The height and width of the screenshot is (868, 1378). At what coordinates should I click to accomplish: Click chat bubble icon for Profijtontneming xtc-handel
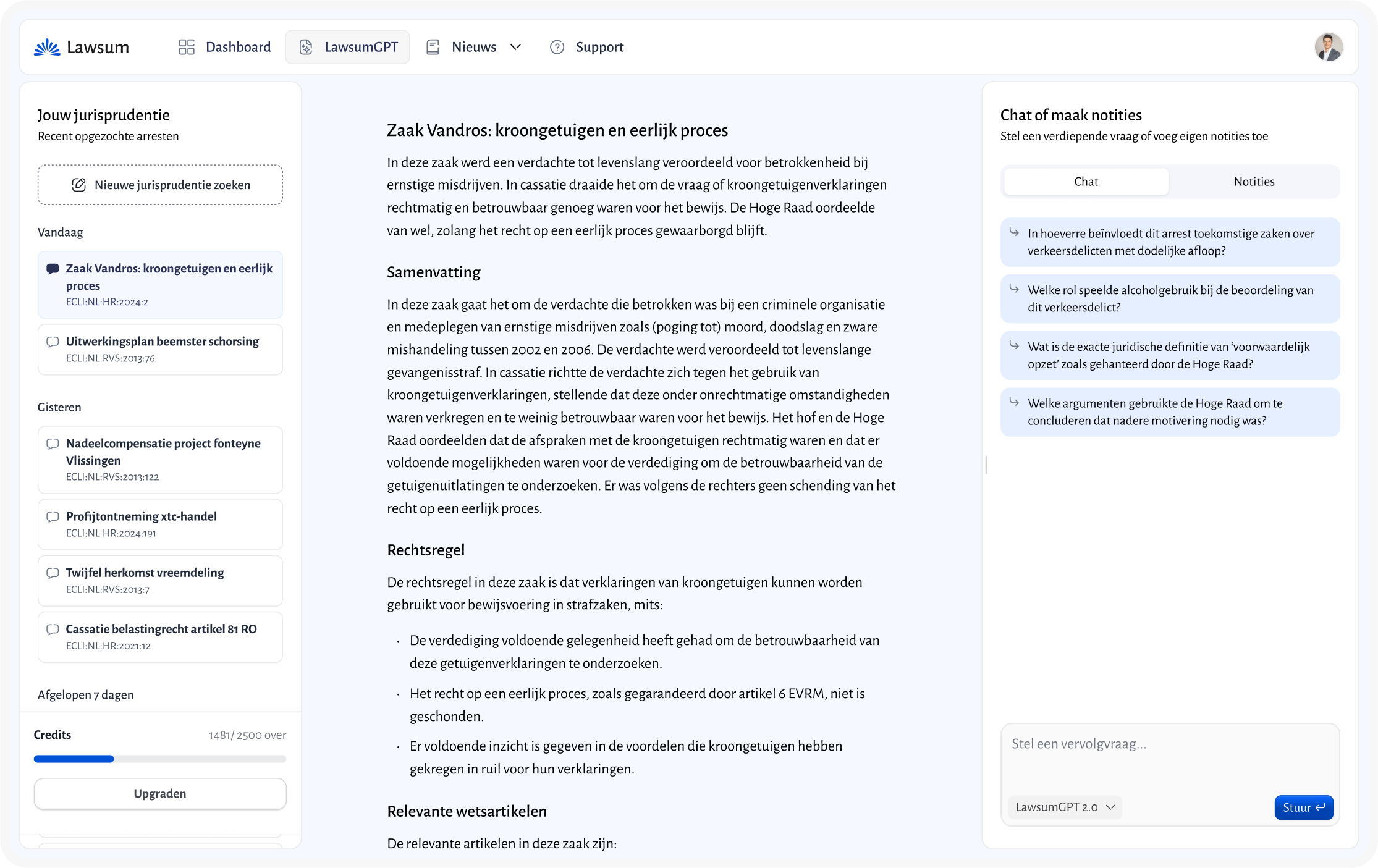[x=53, y=516]
